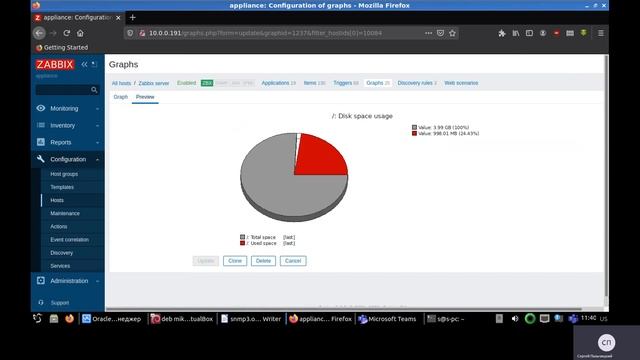Image resolution: width=640 pixels, height=360 pixels.
Task: Open the desktop start menu icon
Action: [38, 318]
